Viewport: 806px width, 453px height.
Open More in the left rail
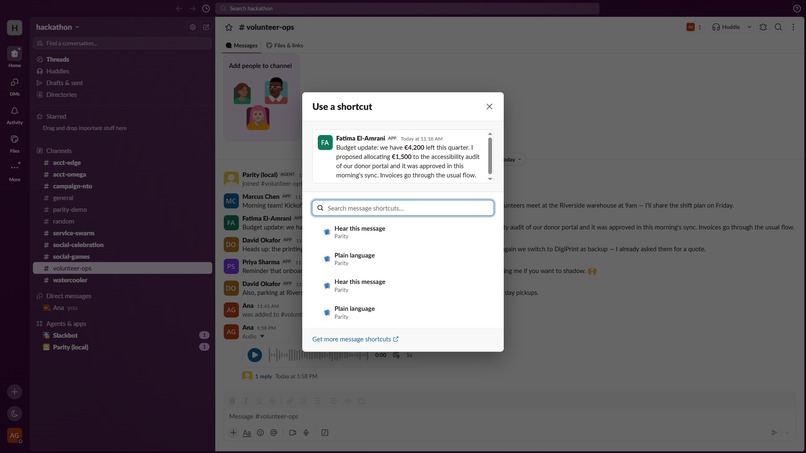[14, 171]
